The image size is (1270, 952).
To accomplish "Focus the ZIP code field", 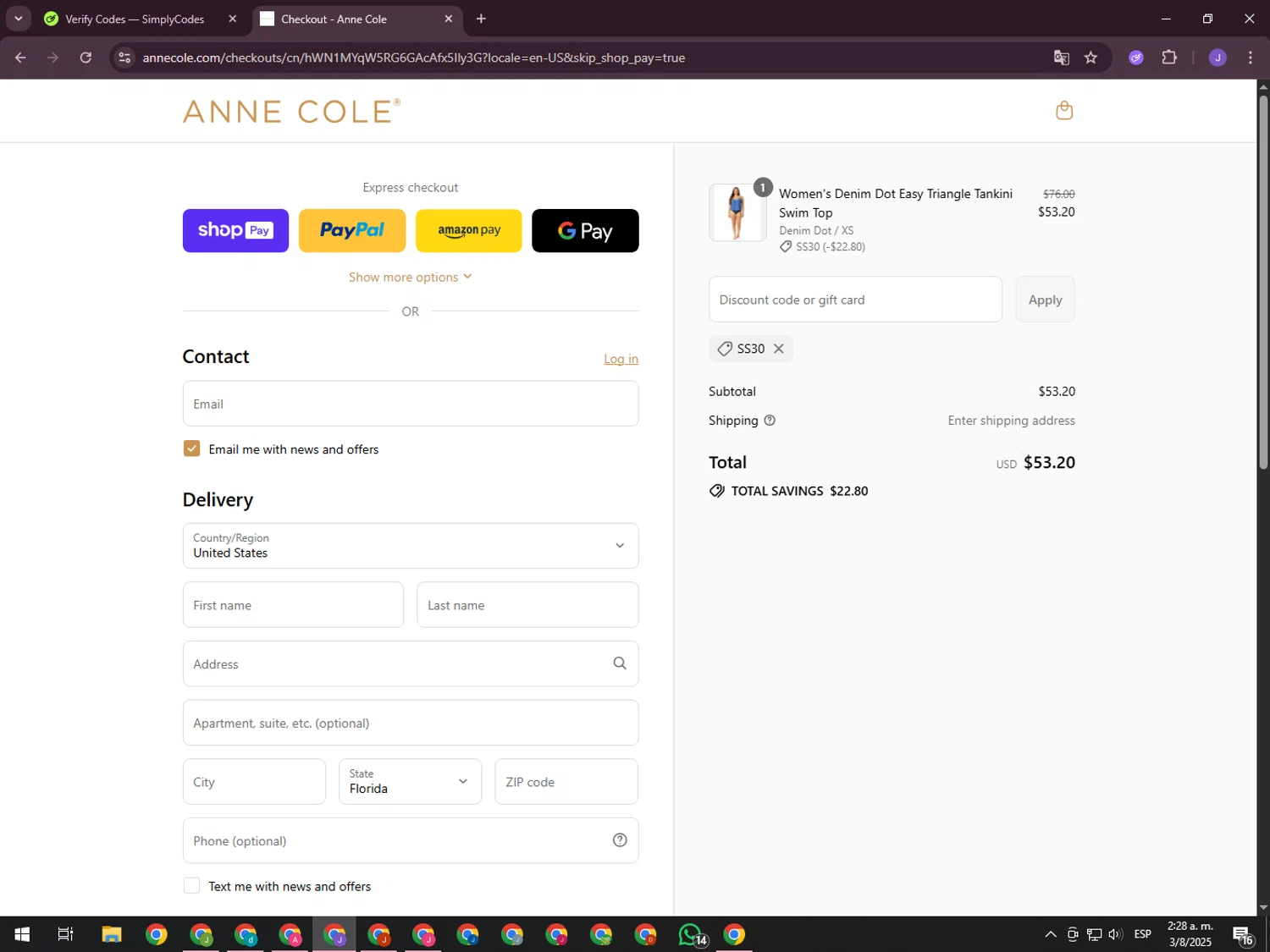I will click(566, 782).
